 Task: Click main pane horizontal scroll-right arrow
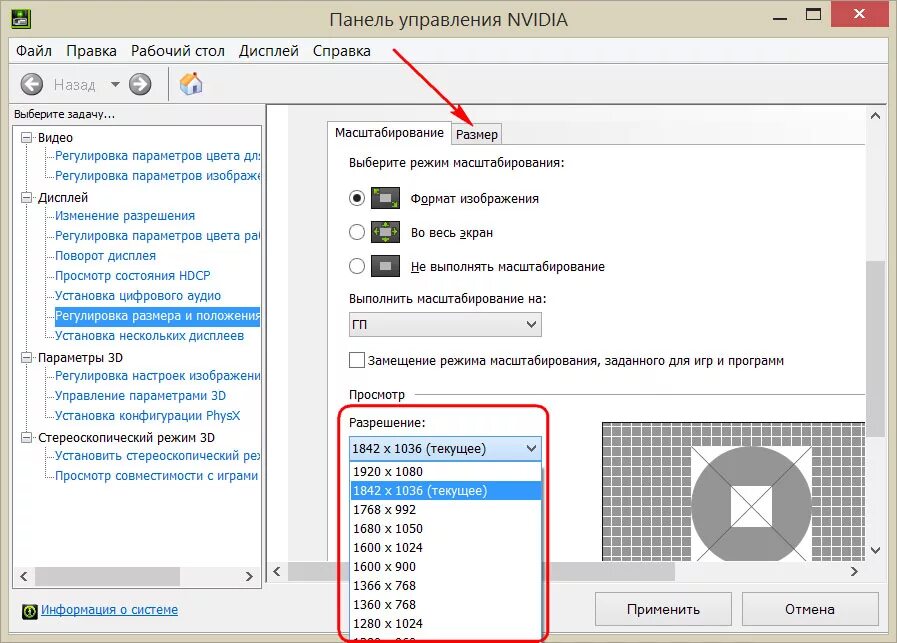coord(854,571)
